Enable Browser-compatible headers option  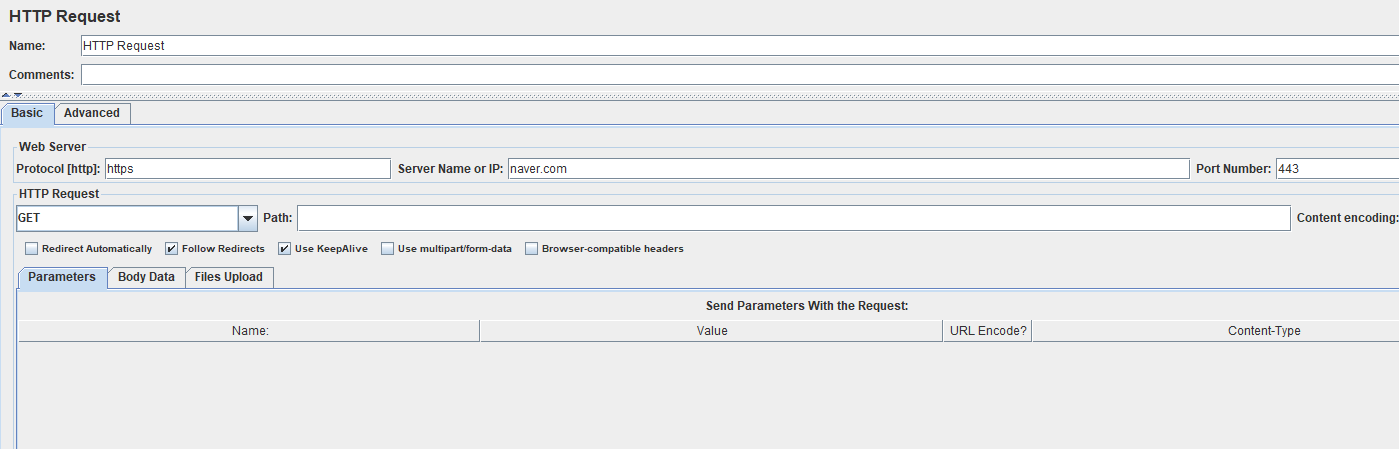[532, 249]
